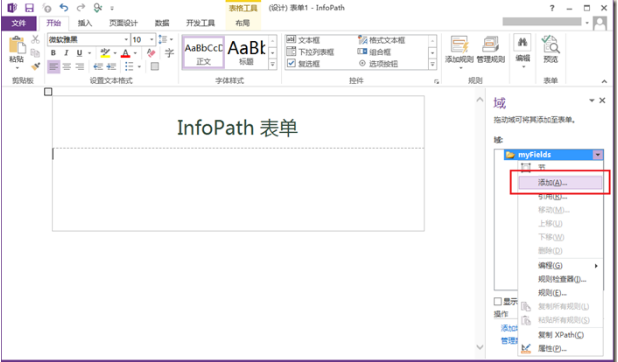The image size is (618, 362).
Task: Switch to the Page Design (页面设计) tab
Action: 123,23
